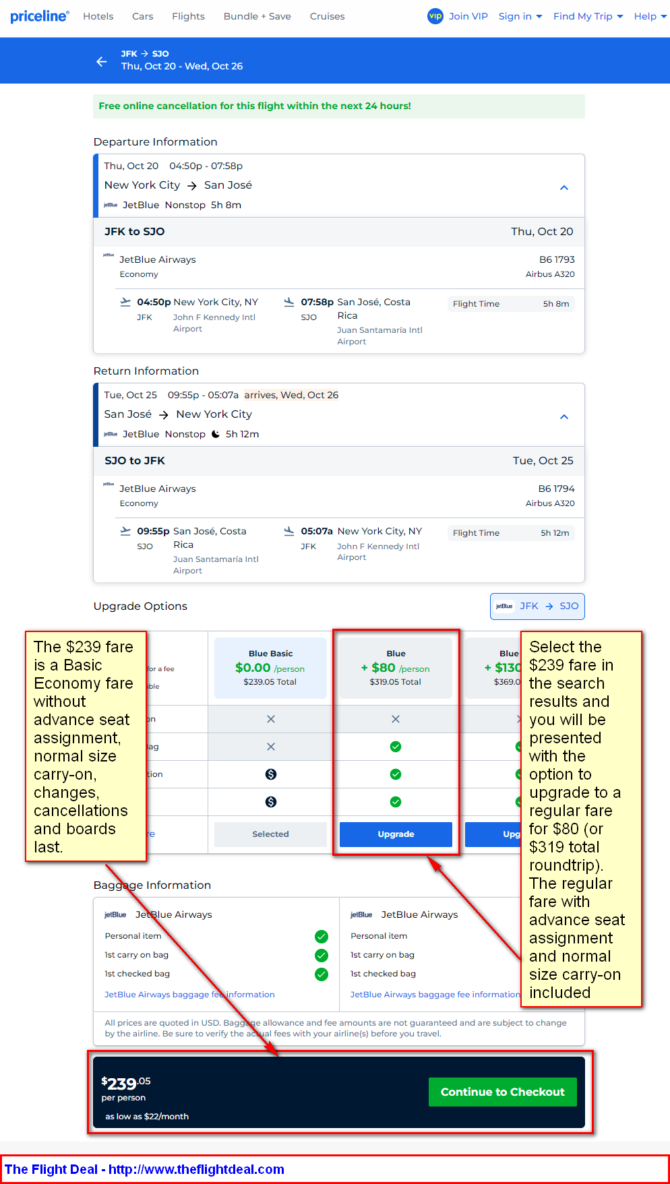Click landing icon beside 05:07a arrival
The width and height of the screenshot is (670, 1184).
tap(289, 532)
